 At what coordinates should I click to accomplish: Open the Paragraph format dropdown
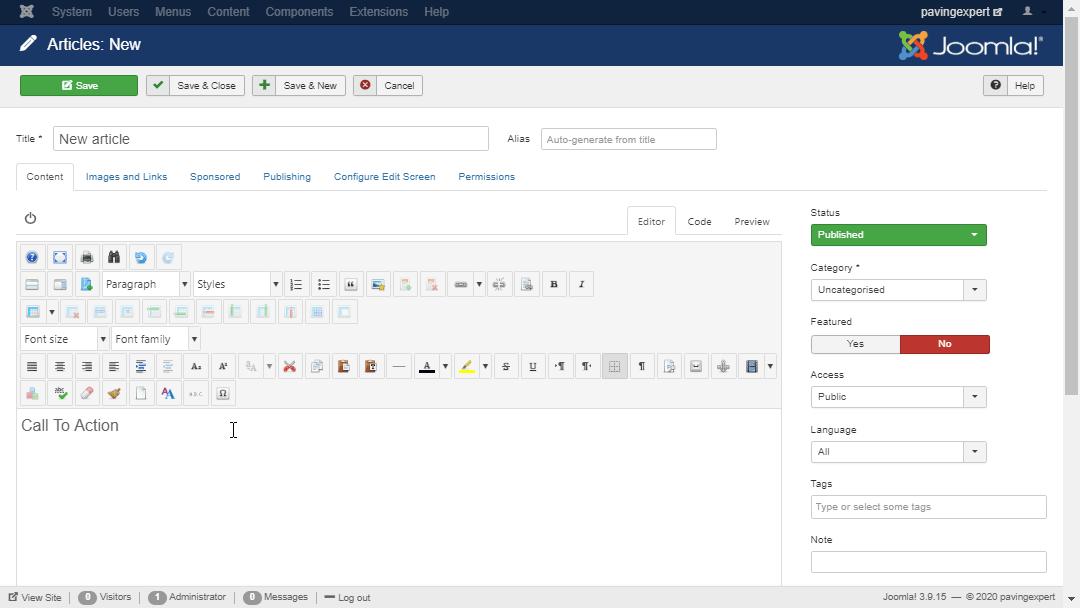146,284
